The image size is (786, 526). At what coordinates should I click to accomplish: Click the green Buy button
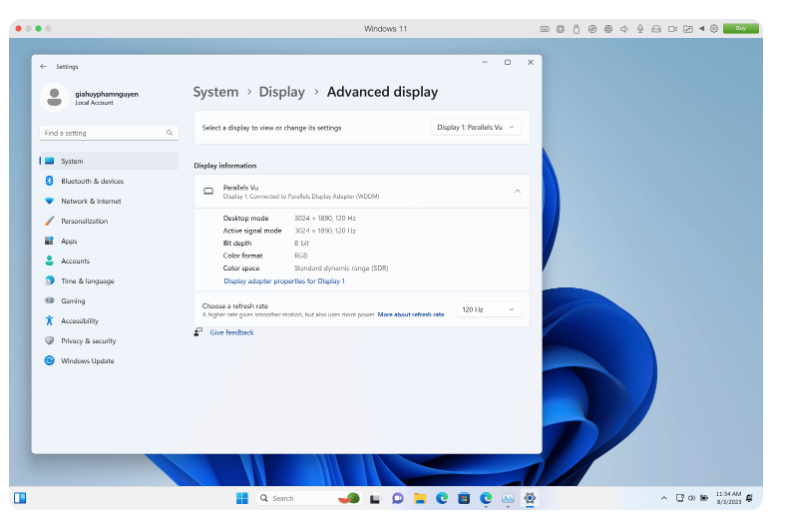(741, 29)
